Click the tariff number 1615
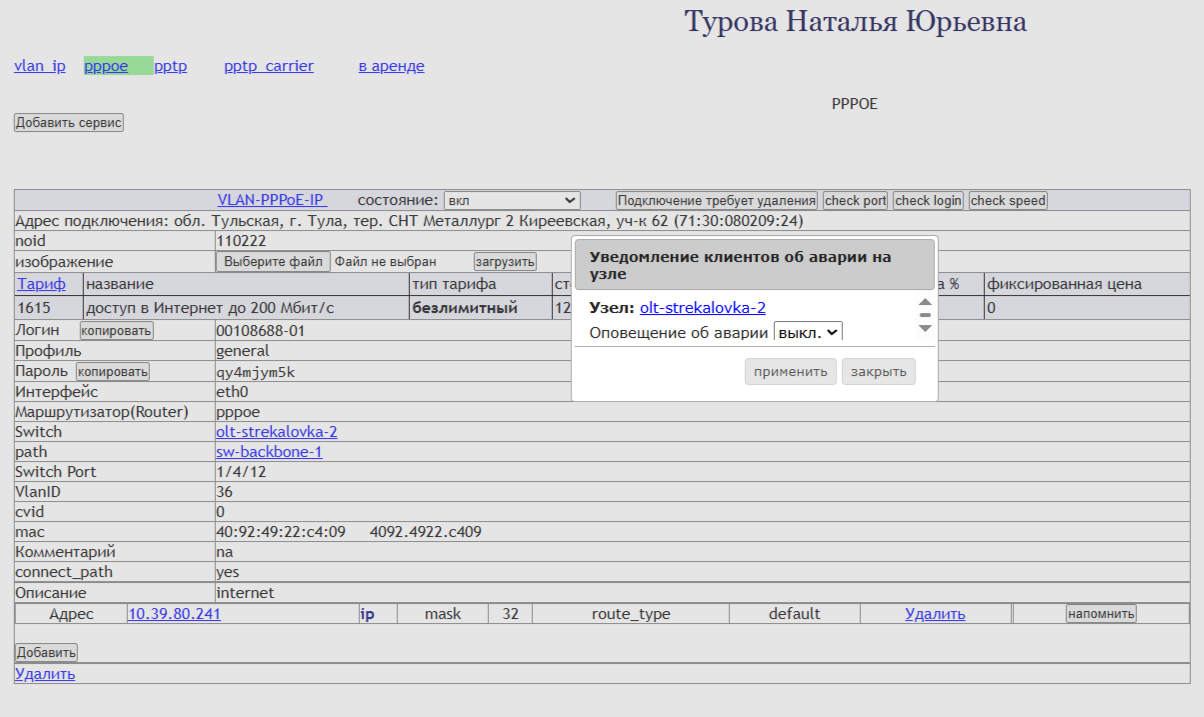The image size is (1204, 717). click(34, 308)
